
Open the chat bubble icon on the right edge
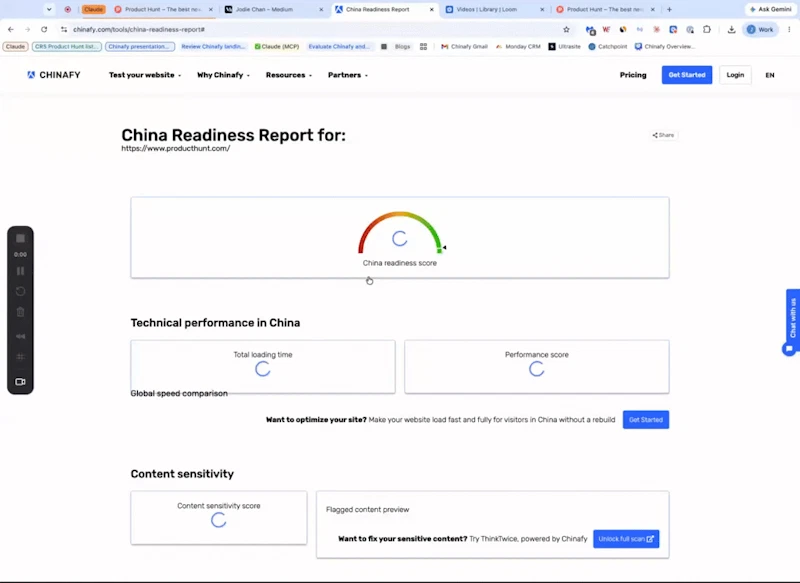click(x=789, y=349)
